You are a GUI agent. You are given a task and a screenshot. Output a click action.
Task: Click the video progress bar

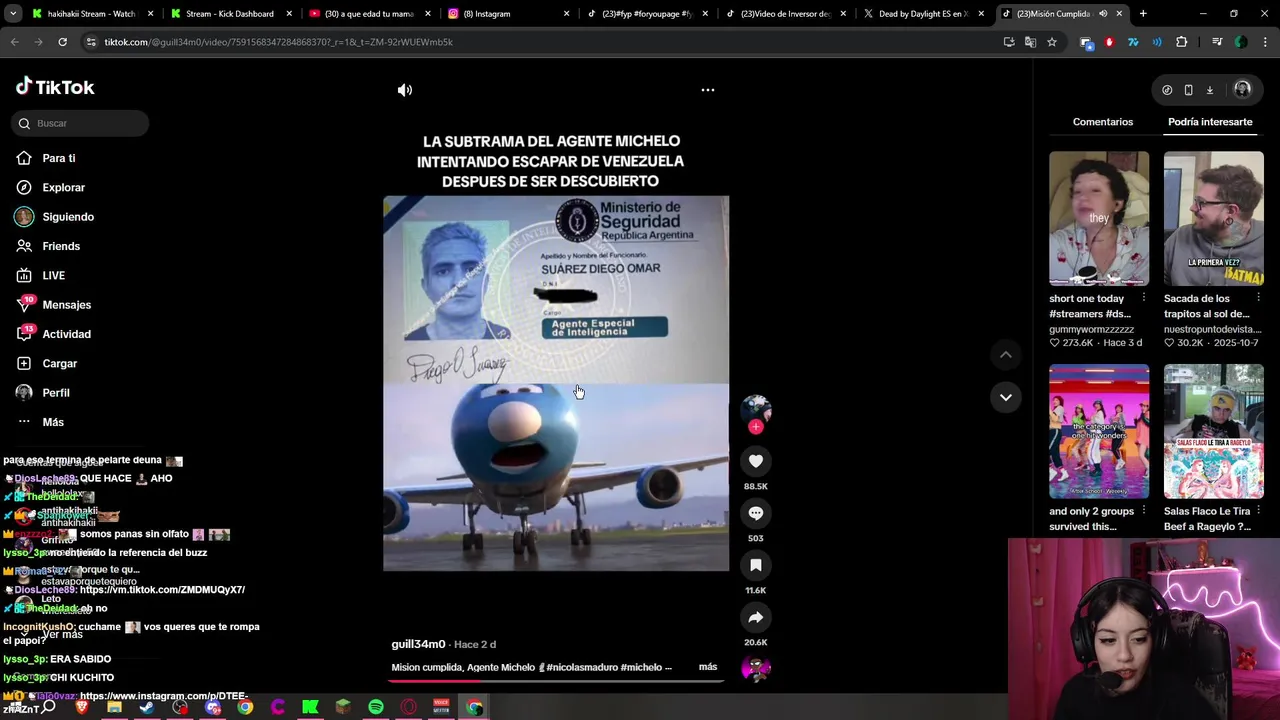point(555,680)
